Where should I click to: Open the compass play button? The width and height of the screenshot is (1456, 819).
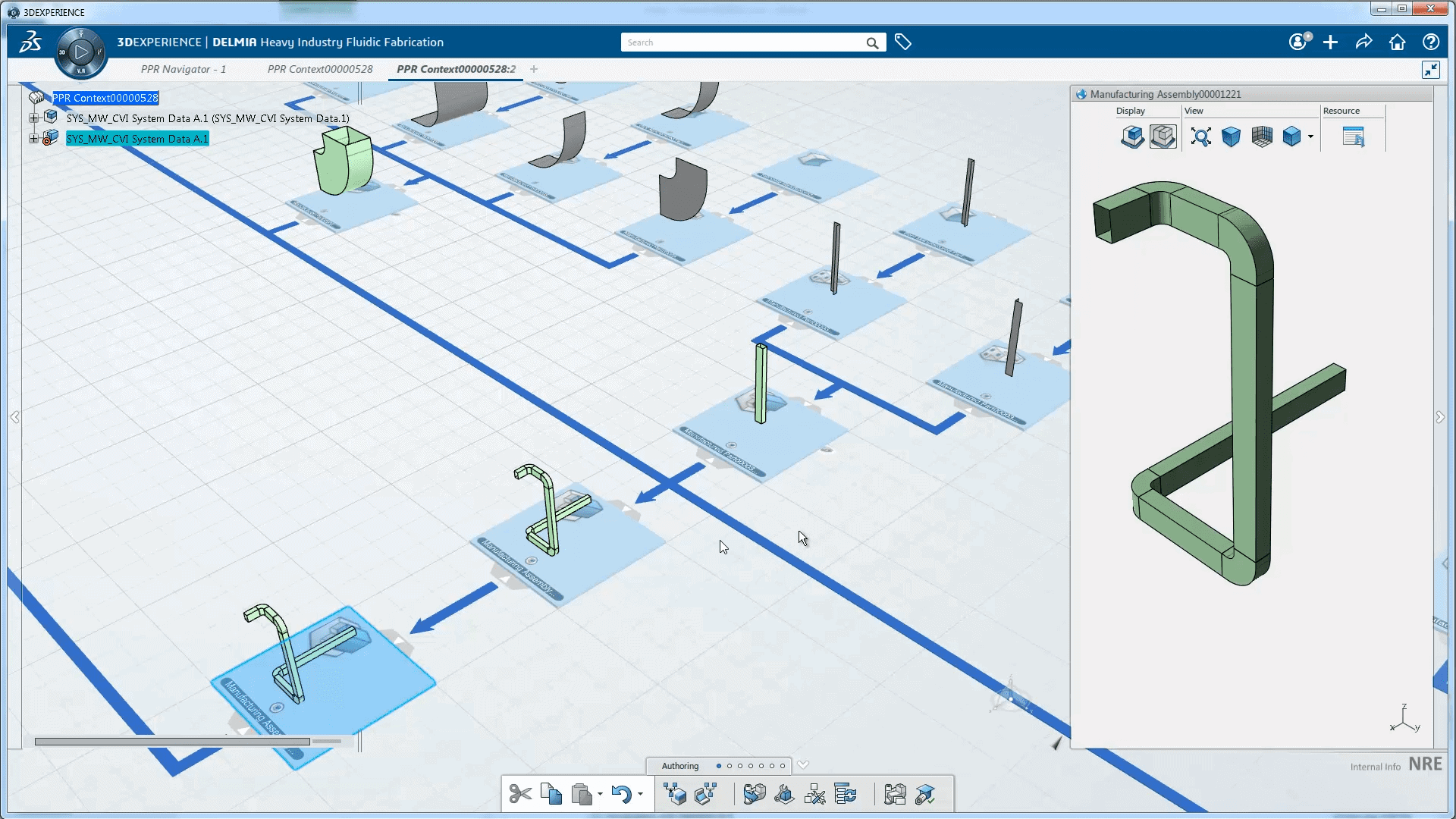click(x=81, y=52)
